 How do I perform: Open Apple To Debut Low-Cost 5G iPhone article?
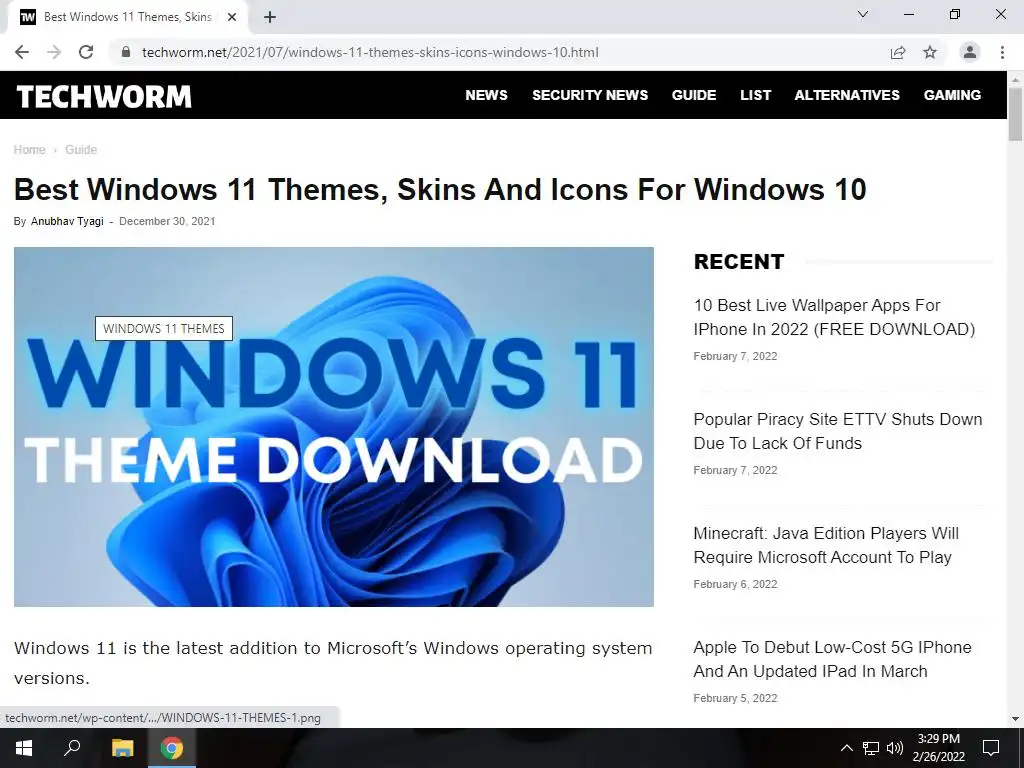833,659
